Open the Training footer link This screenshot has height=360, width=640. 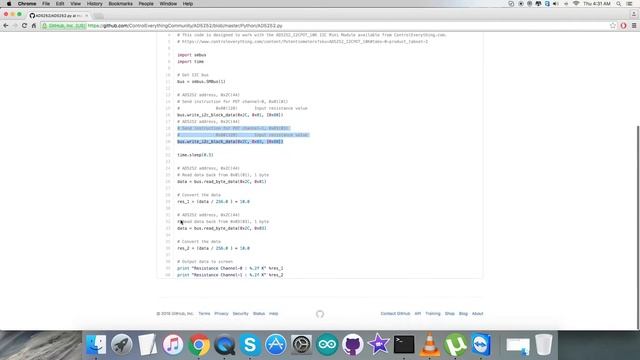433,313
